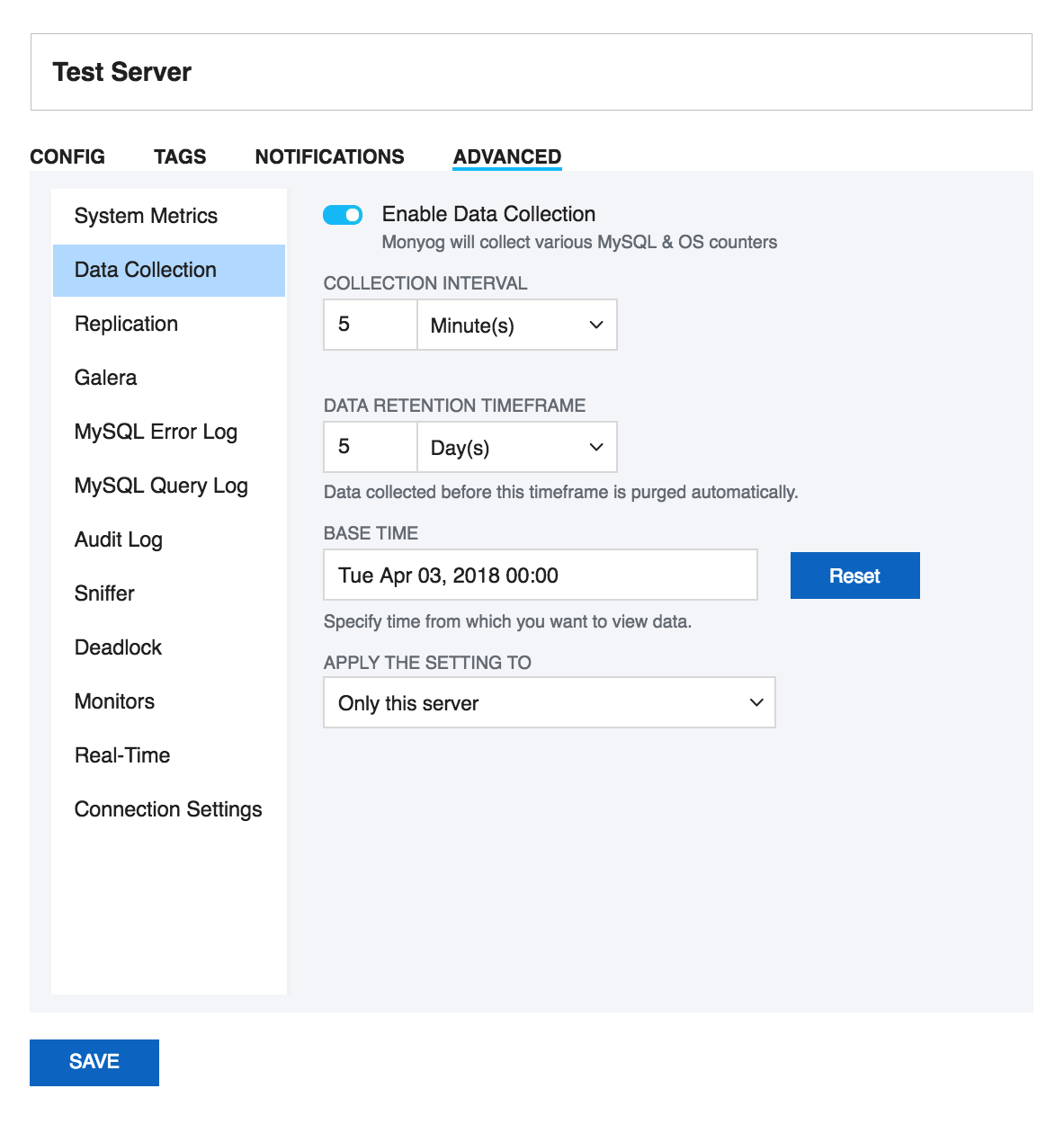Select Replication in the sidebar
1064x1133 pixels.
[126, 324]
